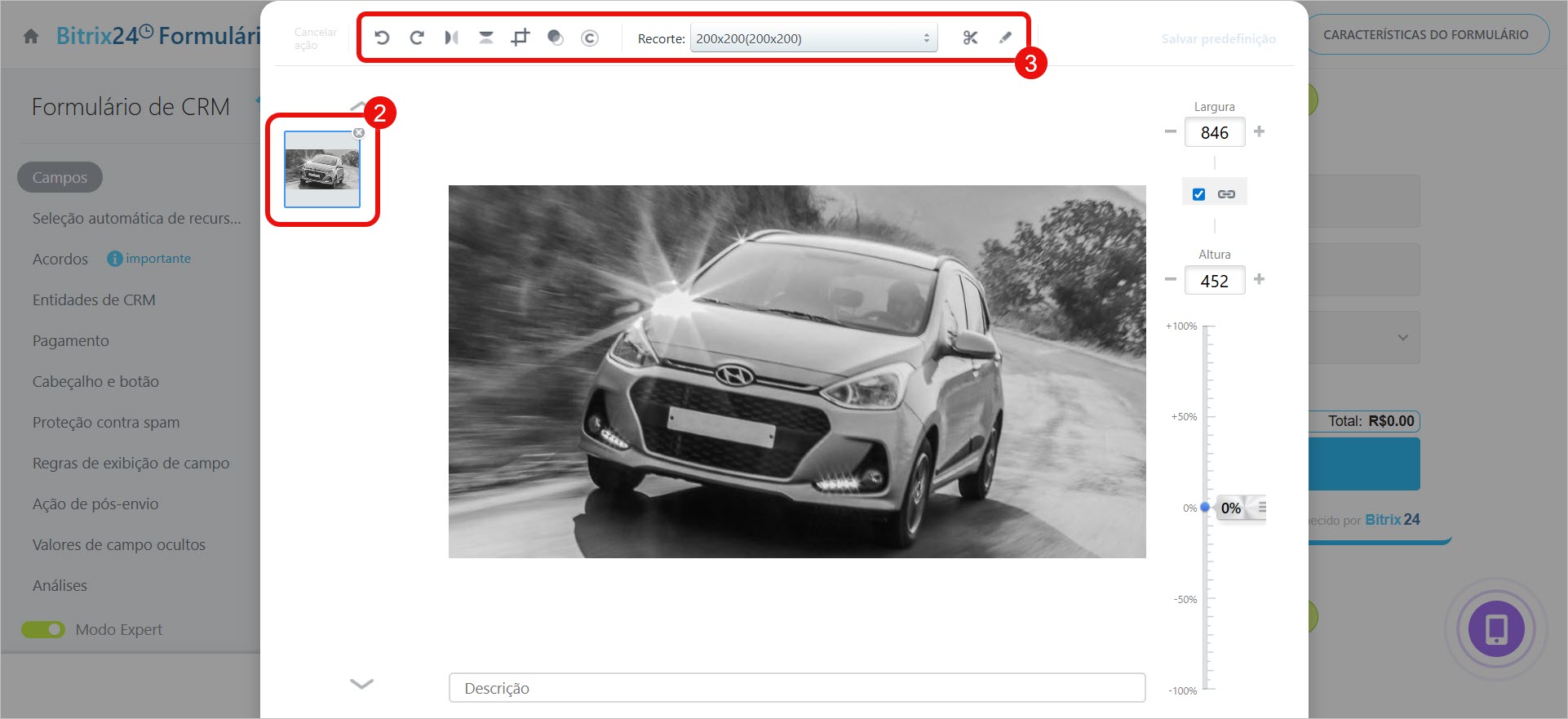This screenshot has width=1568, height=719.
Task: Click Características do Formulário button
Action: (1426, 34)
